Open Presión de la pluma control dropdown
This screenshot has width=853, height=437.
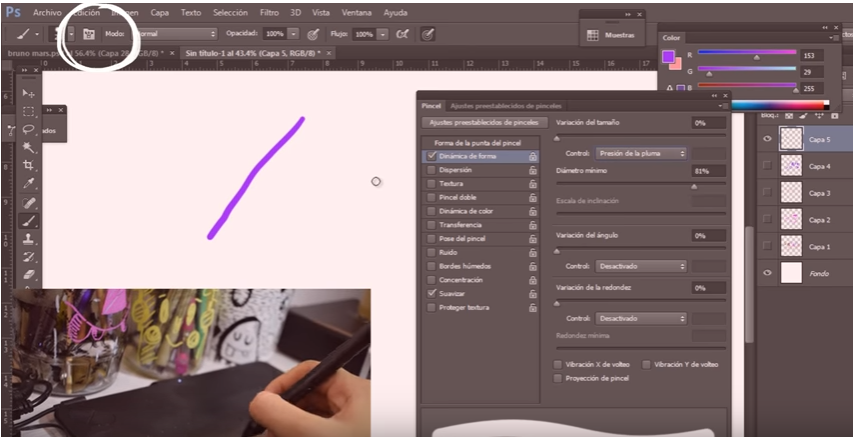tap(641, 153)
